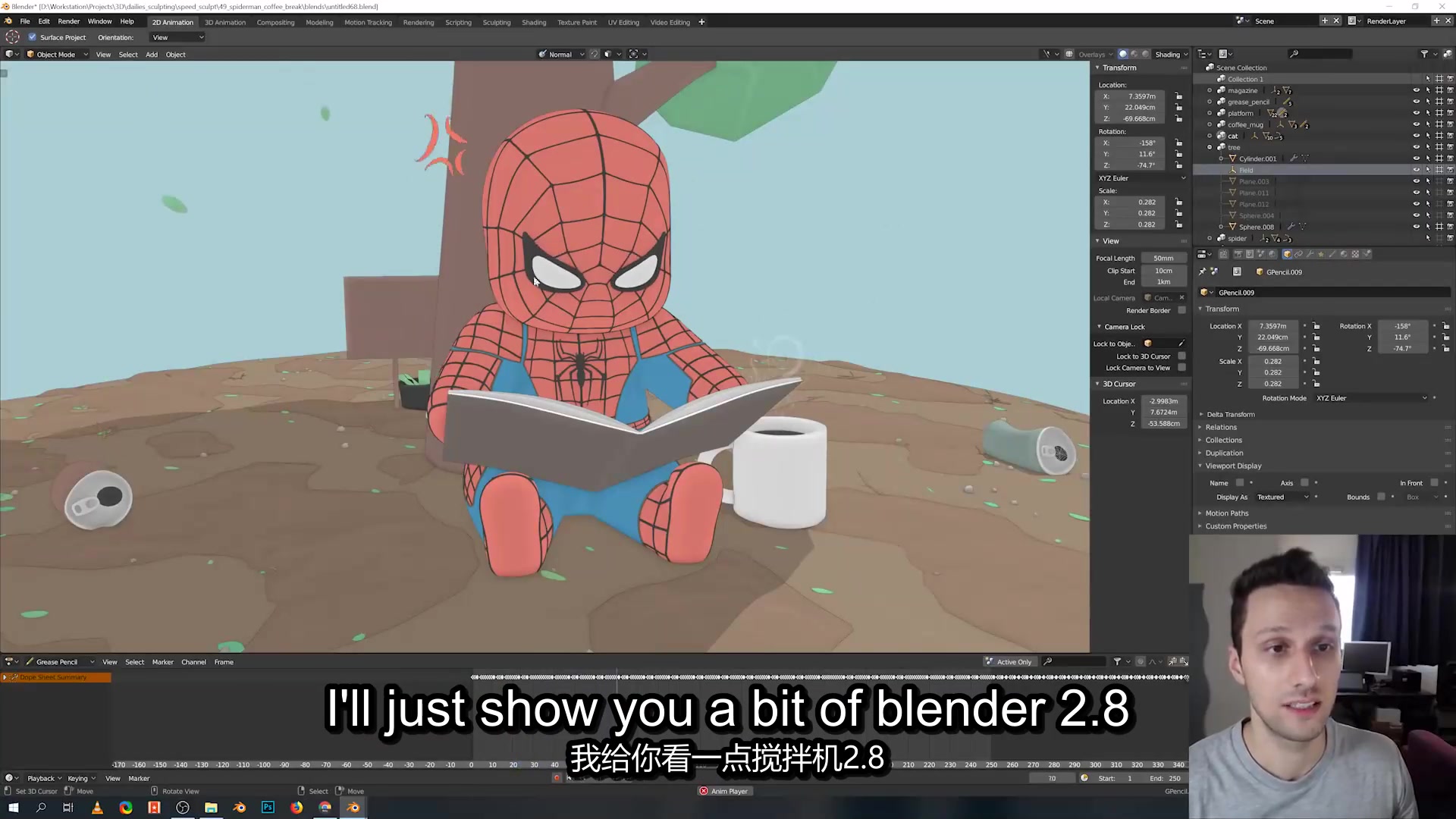
Task: Open VLC from the Windows taskbar
Action: click(97, 808)
